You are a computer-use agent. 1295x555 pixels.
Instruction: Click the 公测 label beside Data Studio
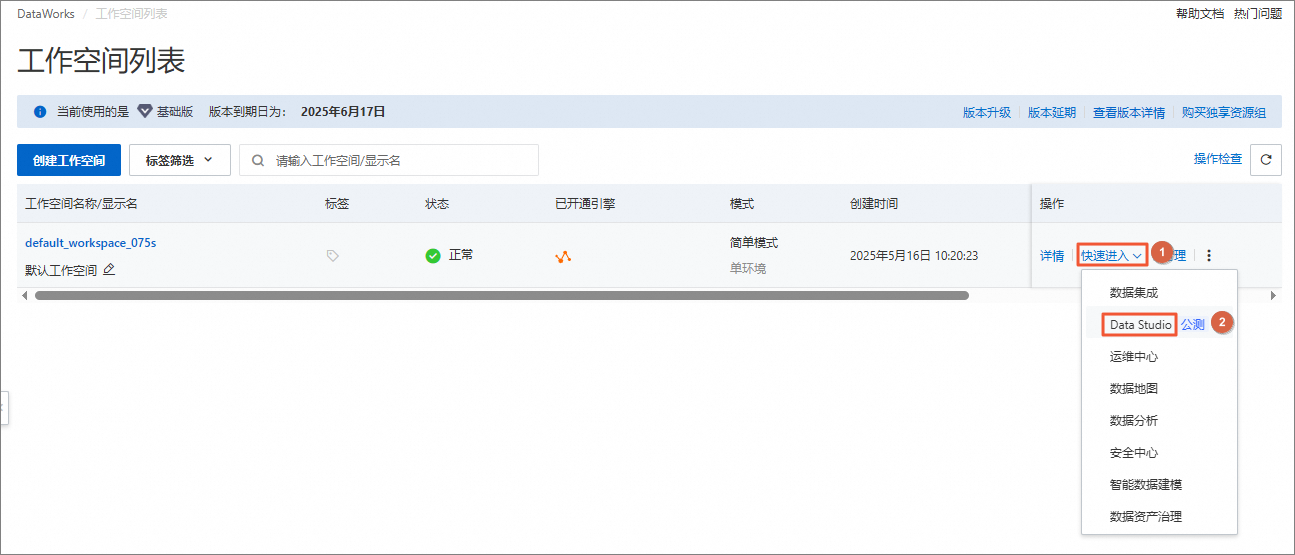coord(1192,325)
